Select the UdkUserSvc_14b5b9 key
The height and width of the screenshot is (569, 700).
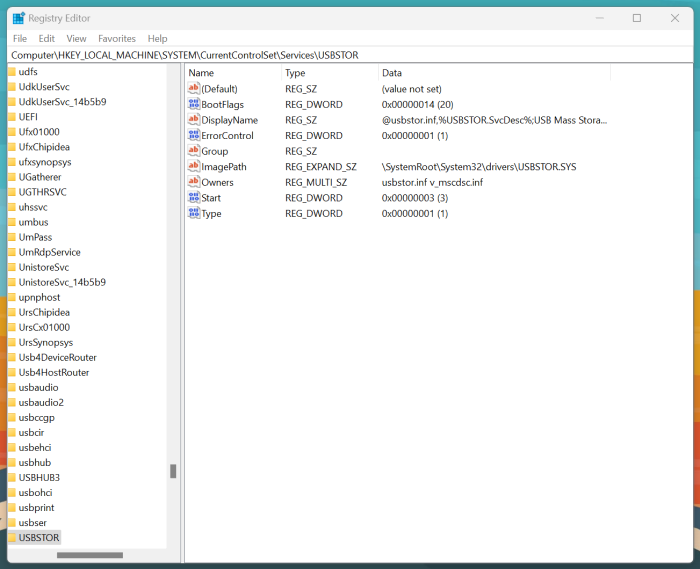click(x=62, y=102)
